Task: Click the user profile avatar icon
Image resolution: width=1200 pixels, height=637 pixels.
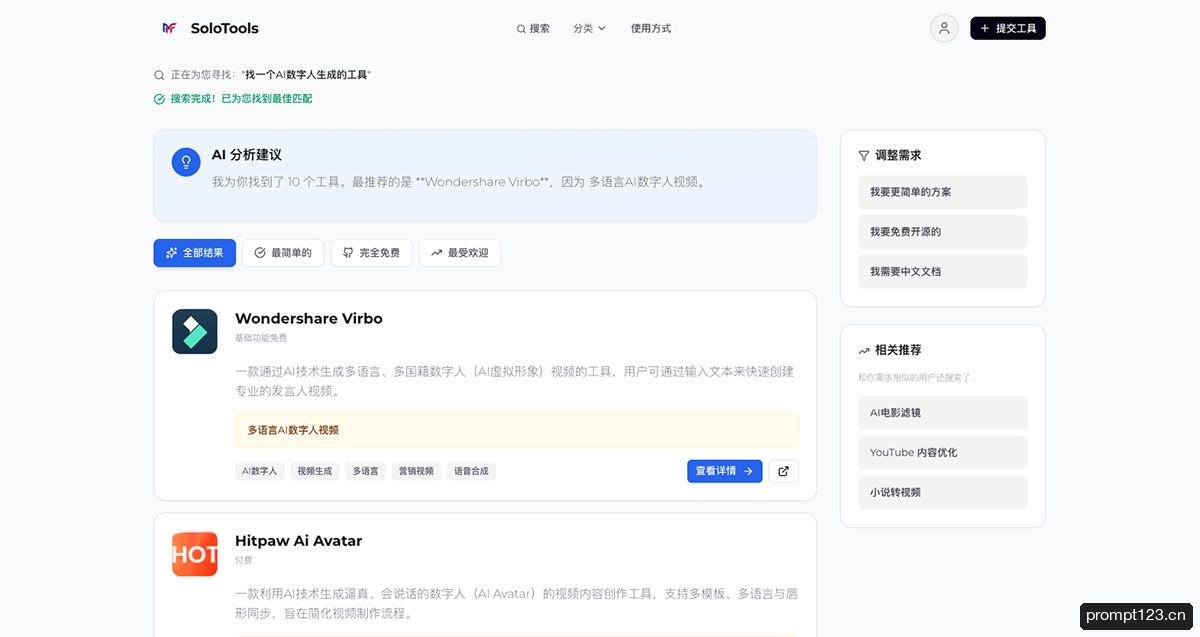Action: 944,28
